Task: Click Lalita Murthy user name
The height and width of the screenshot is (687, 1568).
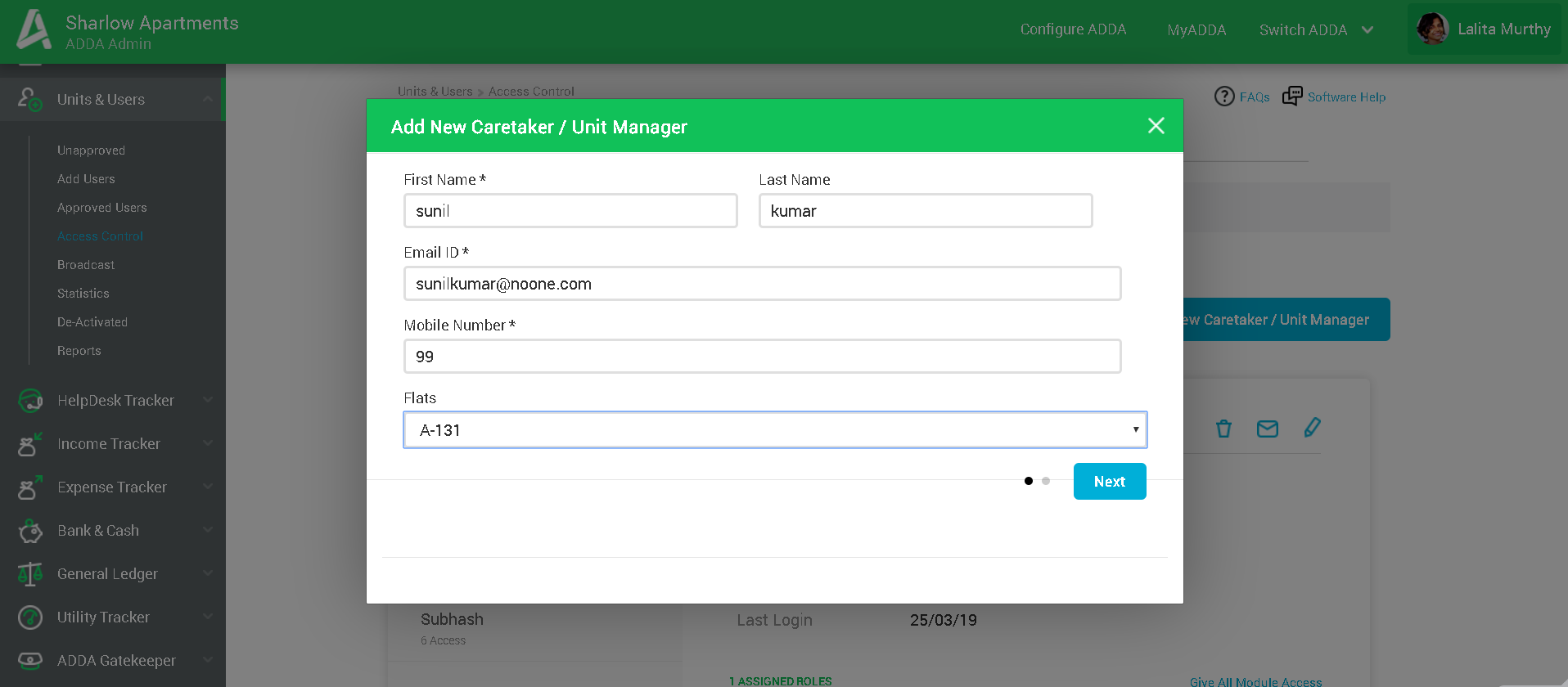Action: click(x=1504, y=29)
